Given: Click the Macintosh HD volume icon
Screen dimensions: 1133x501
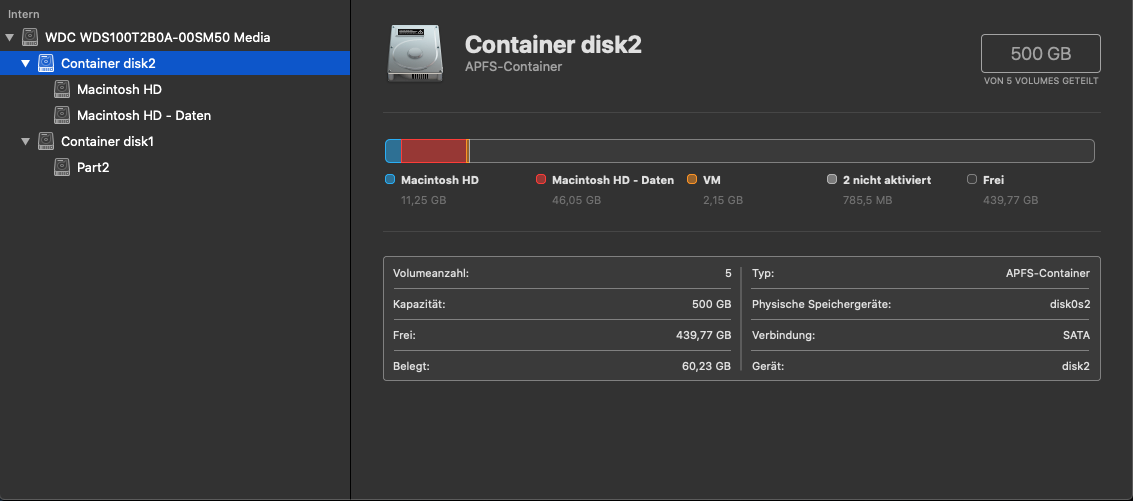Looking at the screenshot, I should (x=62, y=89).
